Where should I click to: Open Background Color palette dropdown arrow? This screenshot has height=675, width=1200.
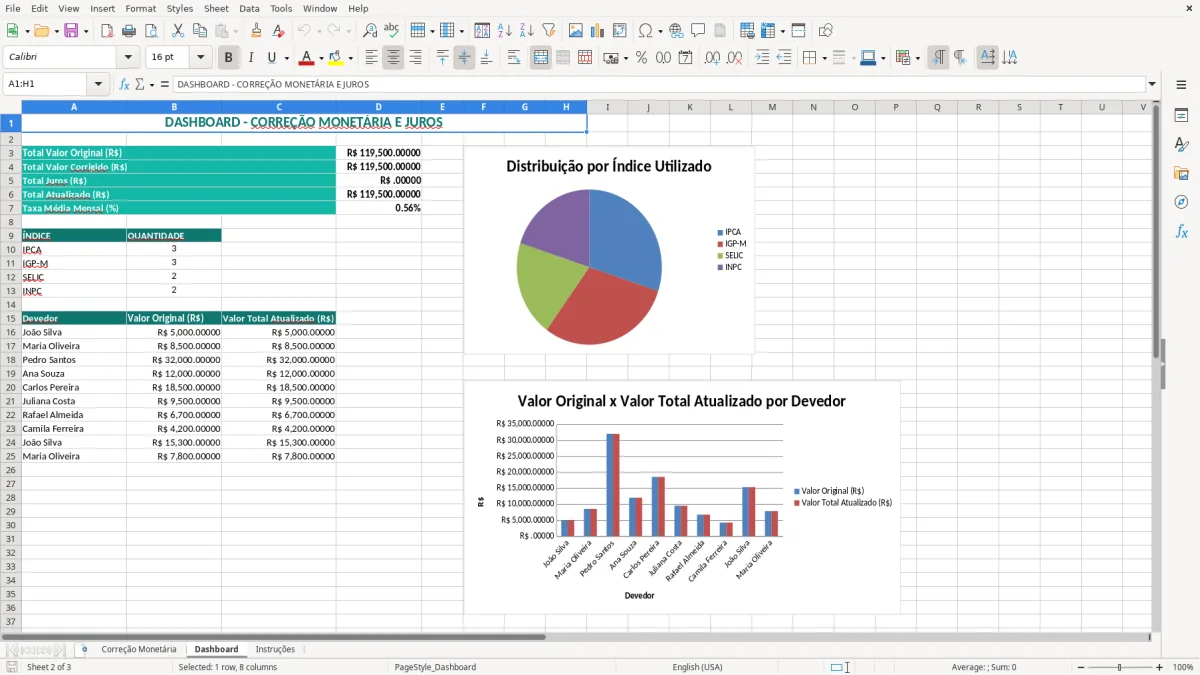(350, 58)
